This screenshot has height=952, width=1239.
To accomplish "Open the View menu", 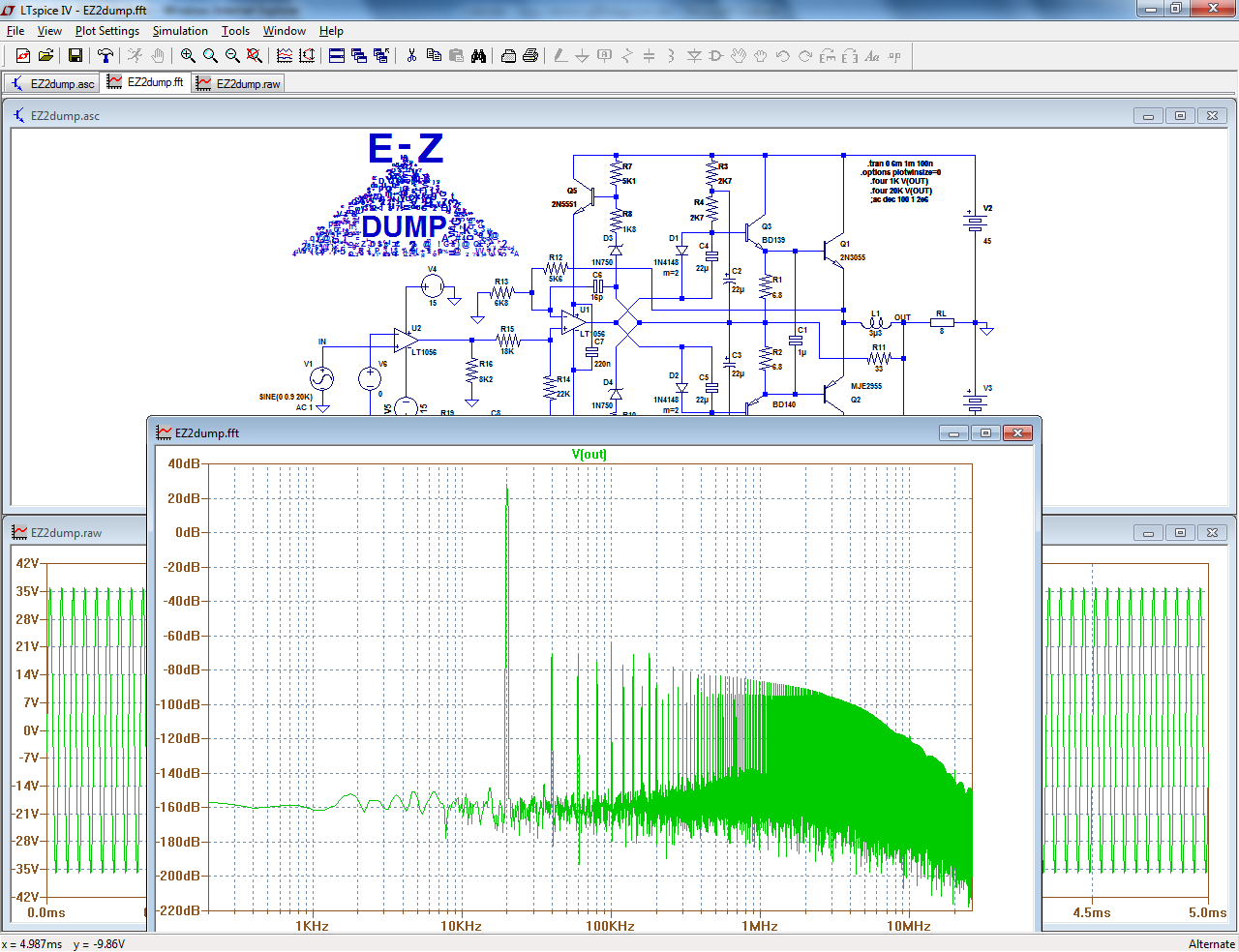I will pyautogui.click(x=49, y=31).
